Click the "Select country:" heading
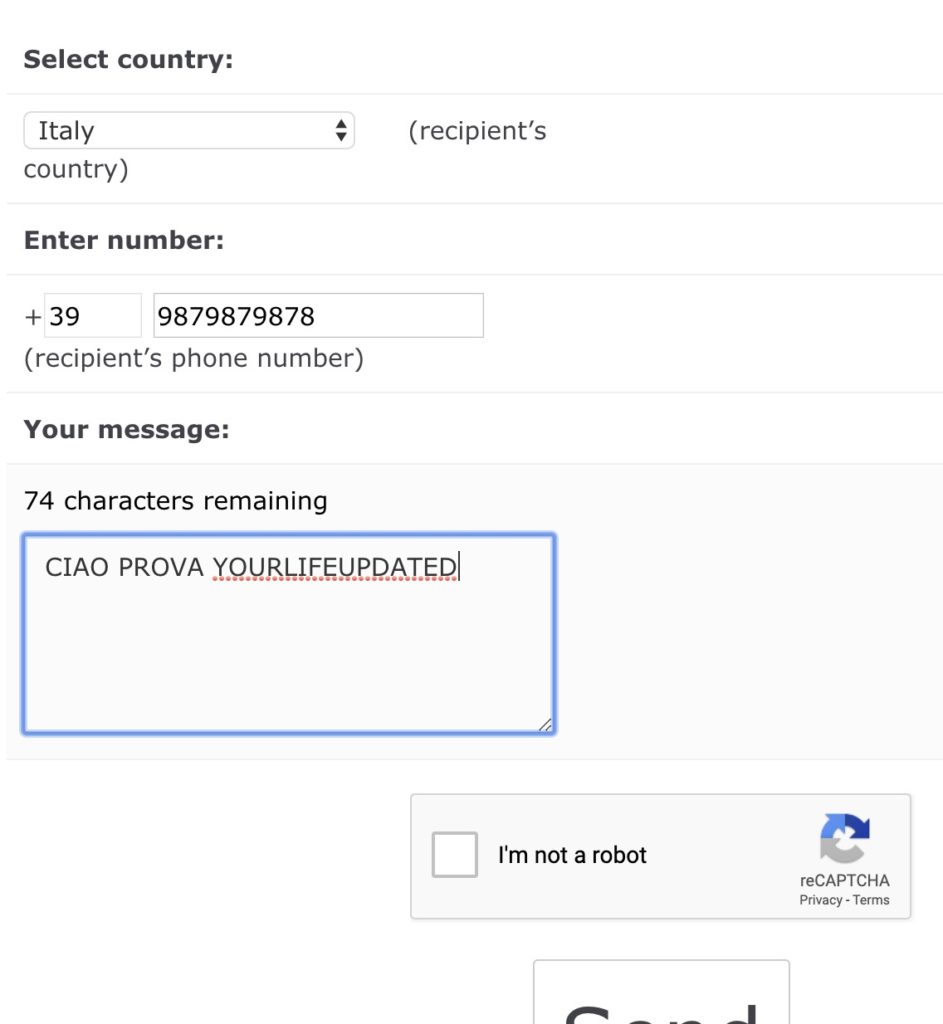This screenshot has width=943, height=1024. pyautogui.click(x=128, y=59)
